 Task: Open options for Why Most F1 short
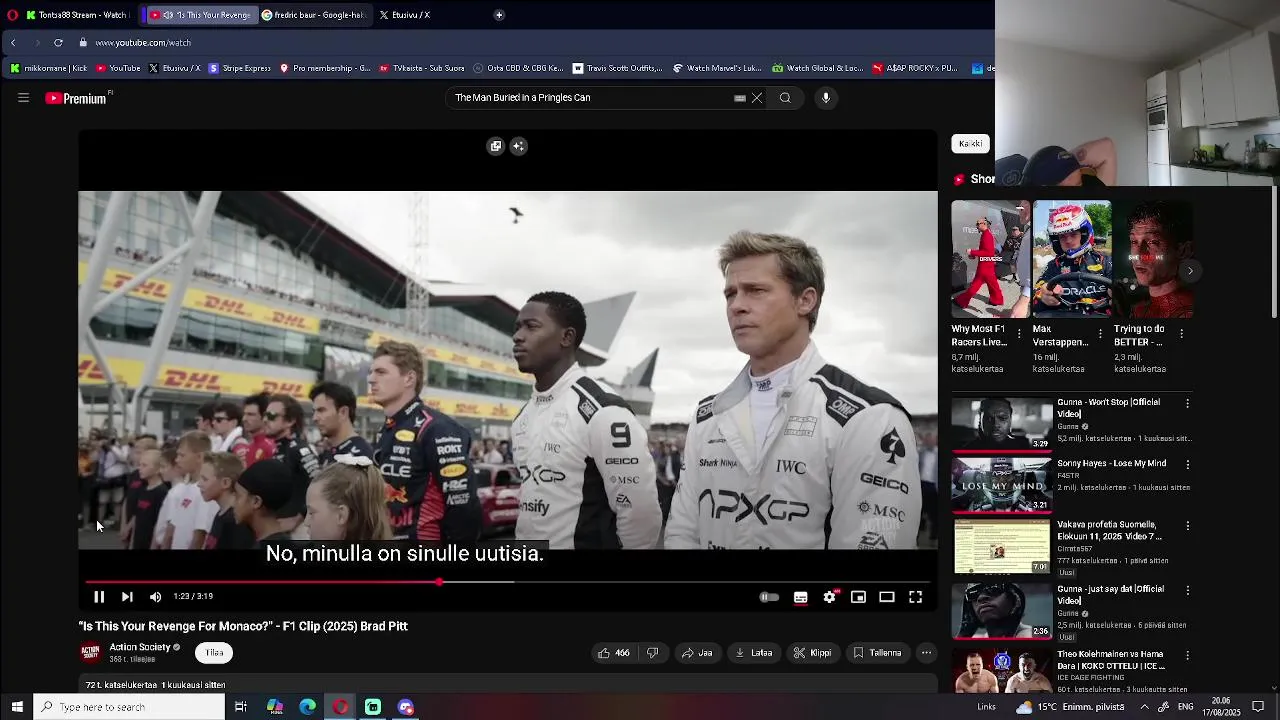pyautogui.click(x=1019, y=334)
